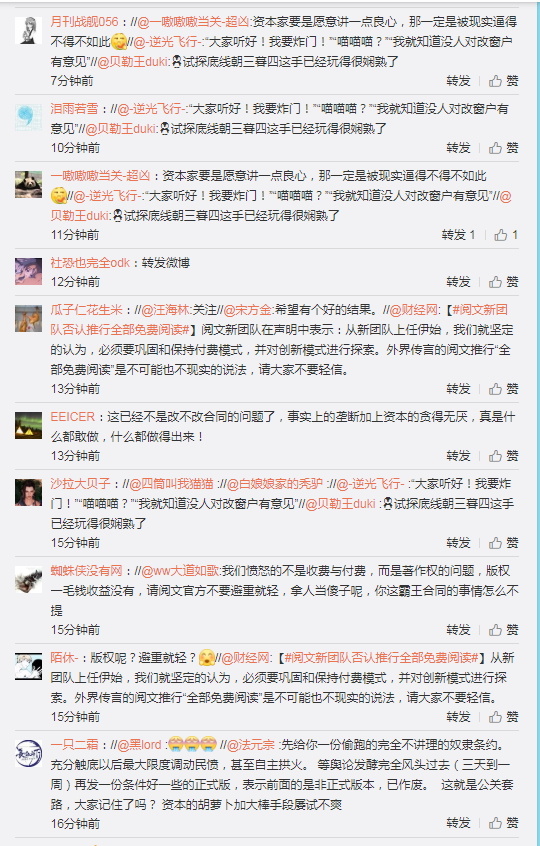Click 转发 1 on 一嗷嗷嗷当关-超凶's comment
This screenshot has width=540, height=846.
click(459, 235)
